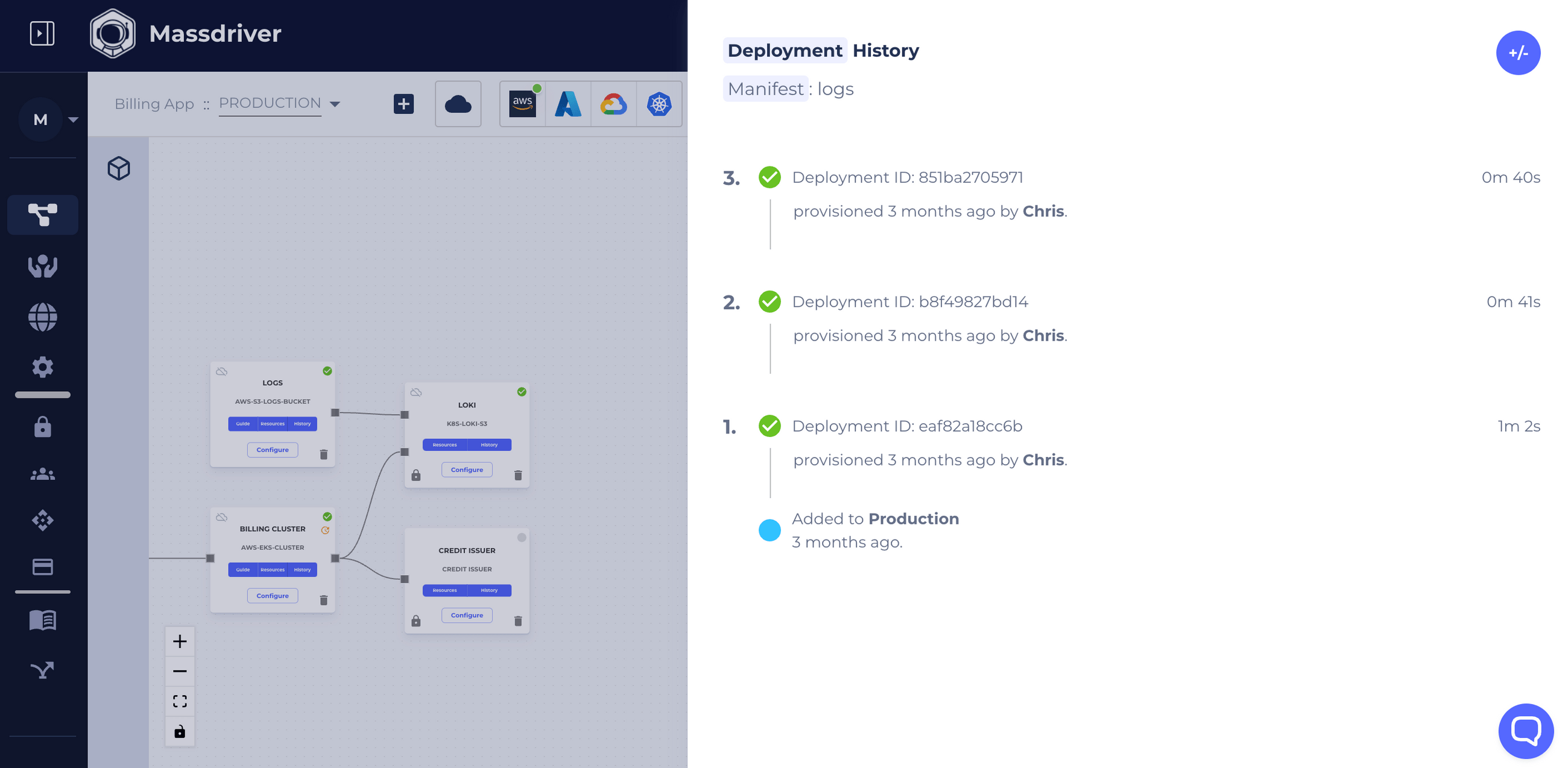Screen dimensions: 1568x768
Task: Open the AWS credentials icon
Action: pyautogui.click(x=522, y=104)
